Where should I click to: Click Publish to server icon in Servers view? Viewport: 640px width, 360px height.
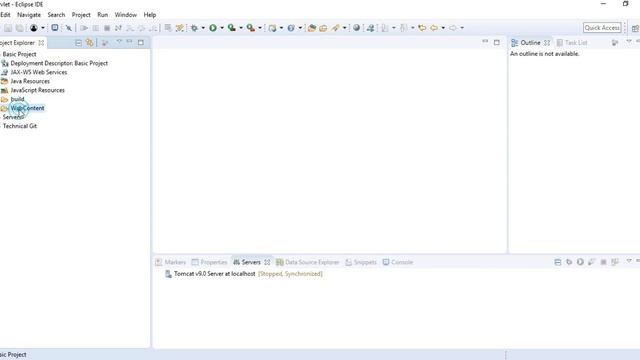[615, 262]
